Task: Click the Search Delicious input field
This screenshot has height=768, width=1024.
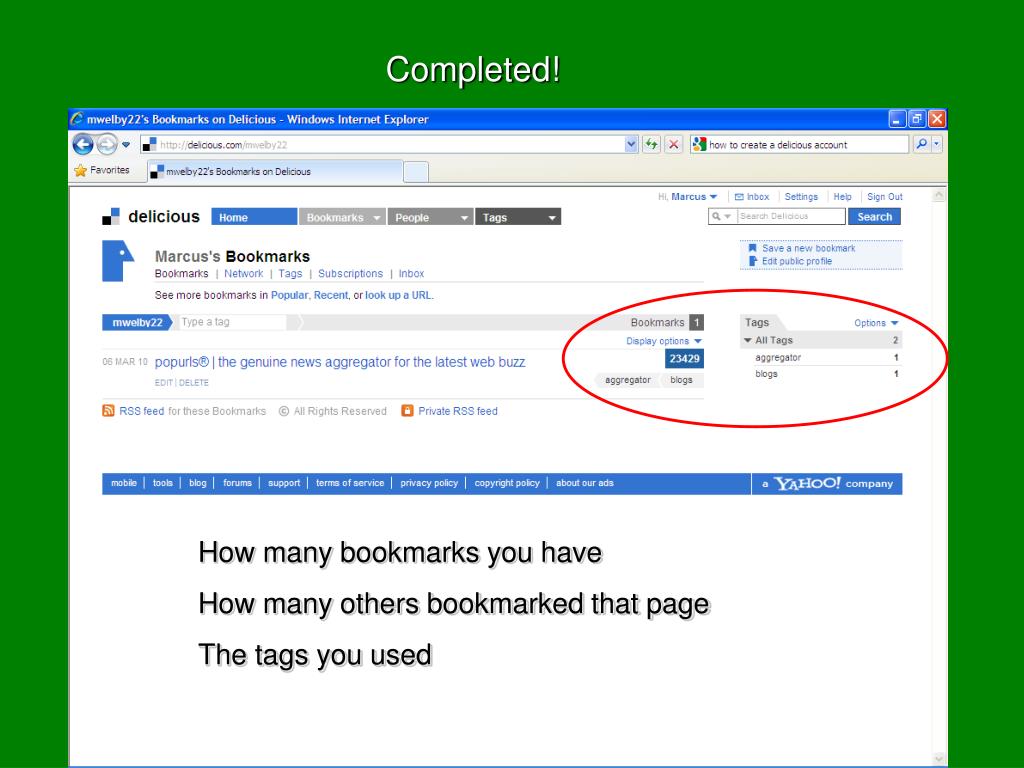Action: pyautogui.click(x=791, y=216)
